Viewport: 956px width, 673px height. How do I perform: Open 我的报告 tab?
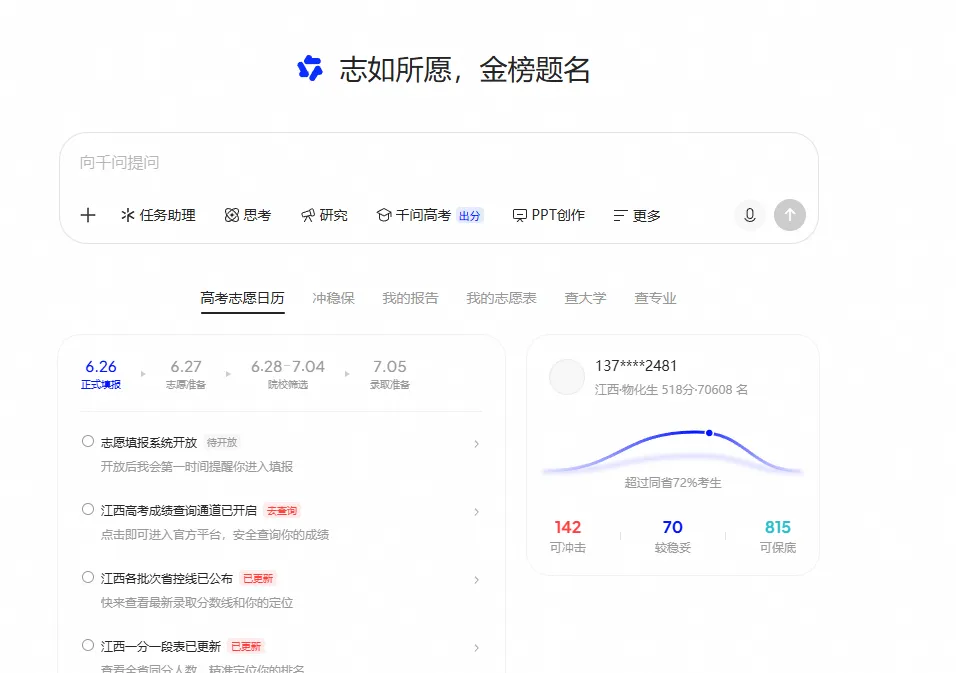[x=410, y=298]
